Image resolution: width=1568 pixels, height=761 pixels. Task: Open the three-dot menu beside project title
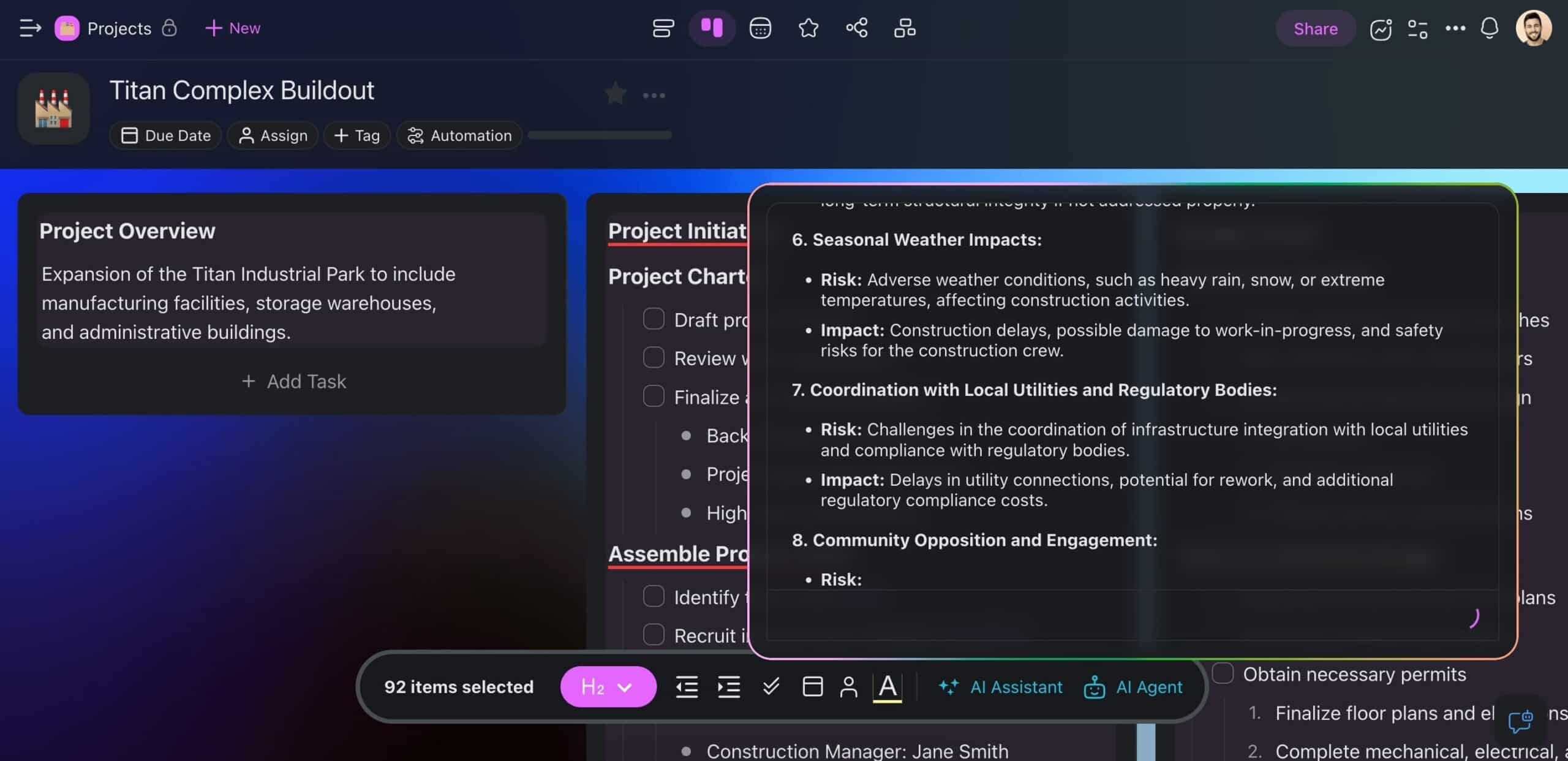tap(654, 96)
